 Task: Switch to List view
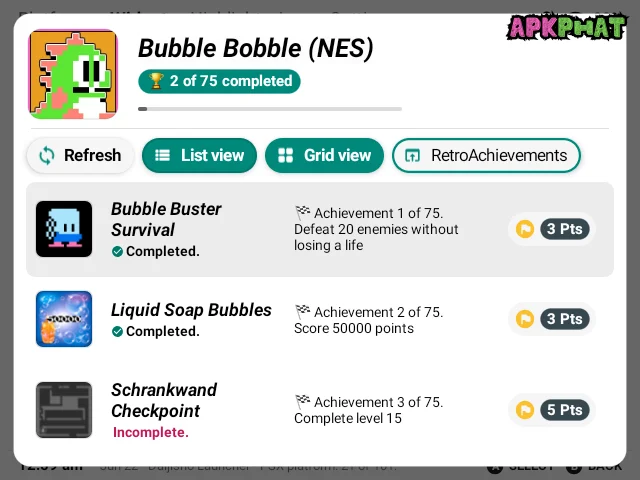click(x=199, y=155)
